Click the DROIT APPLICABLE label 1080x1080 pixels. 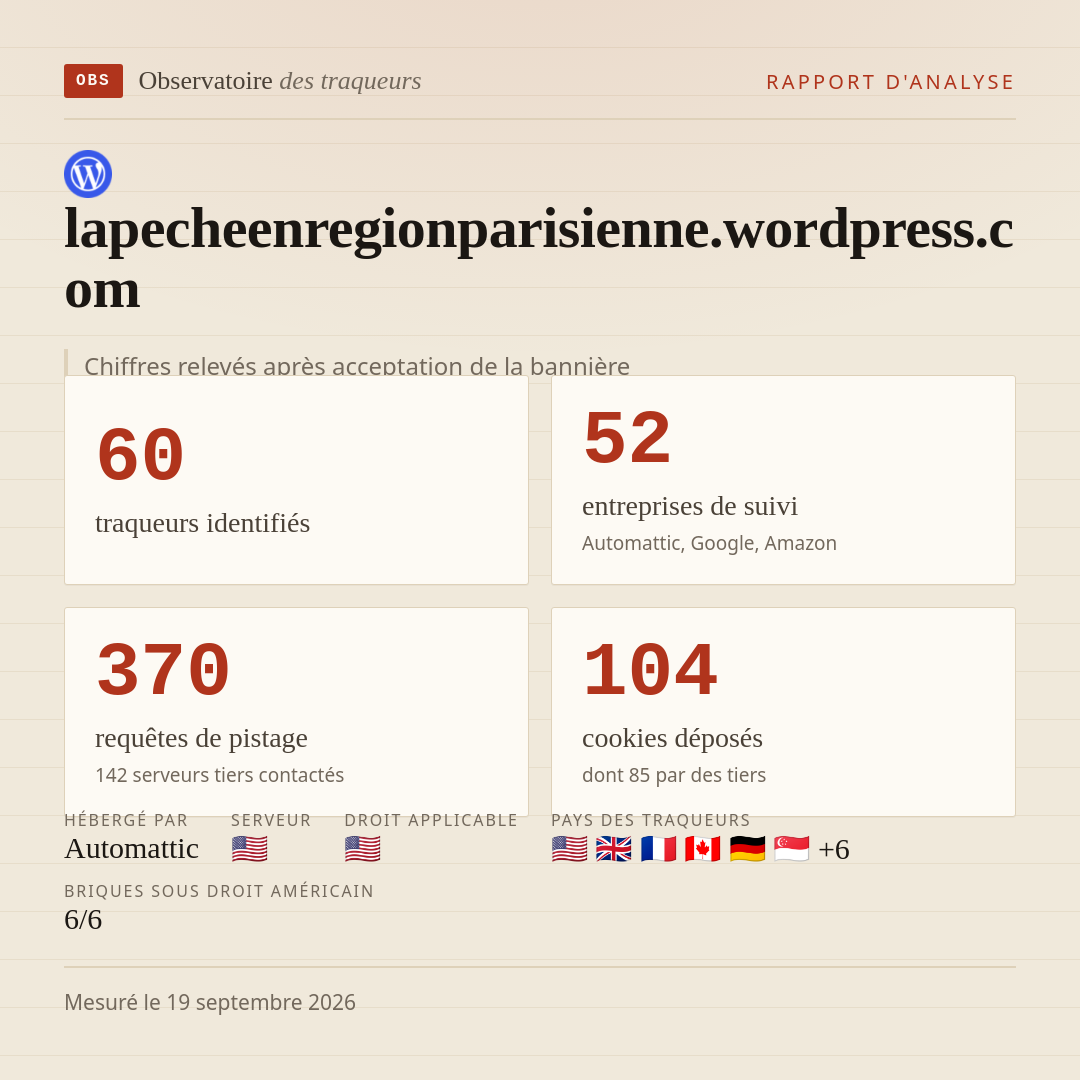pos(431,820)
